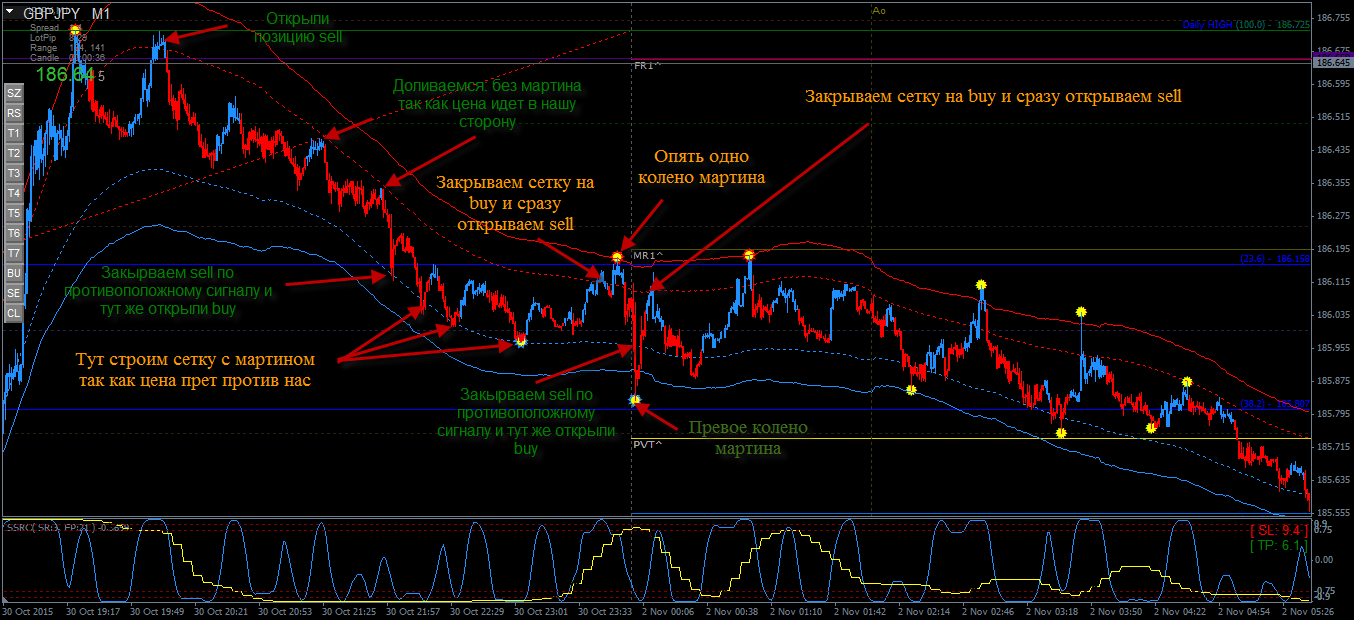This screenshot has width=1354, height=620.
Task: Select the T1 button
Action: 14,133
